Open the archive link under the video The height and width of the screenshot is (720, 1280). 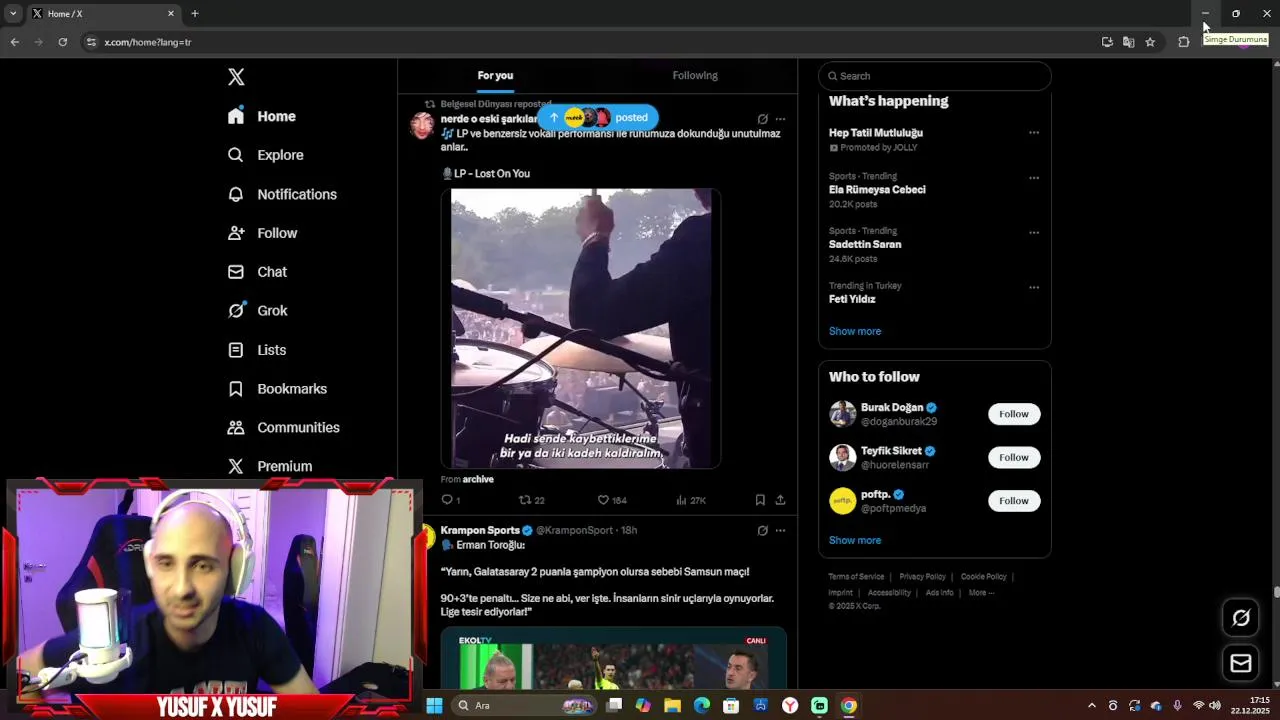478,480
